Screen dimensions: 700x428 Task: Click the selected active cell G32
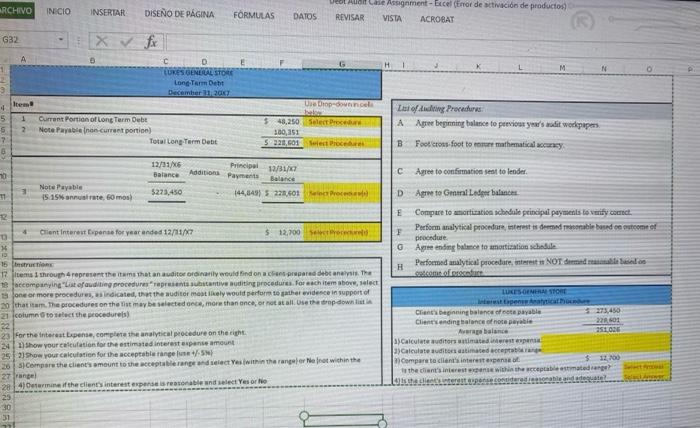pos(343,420)
